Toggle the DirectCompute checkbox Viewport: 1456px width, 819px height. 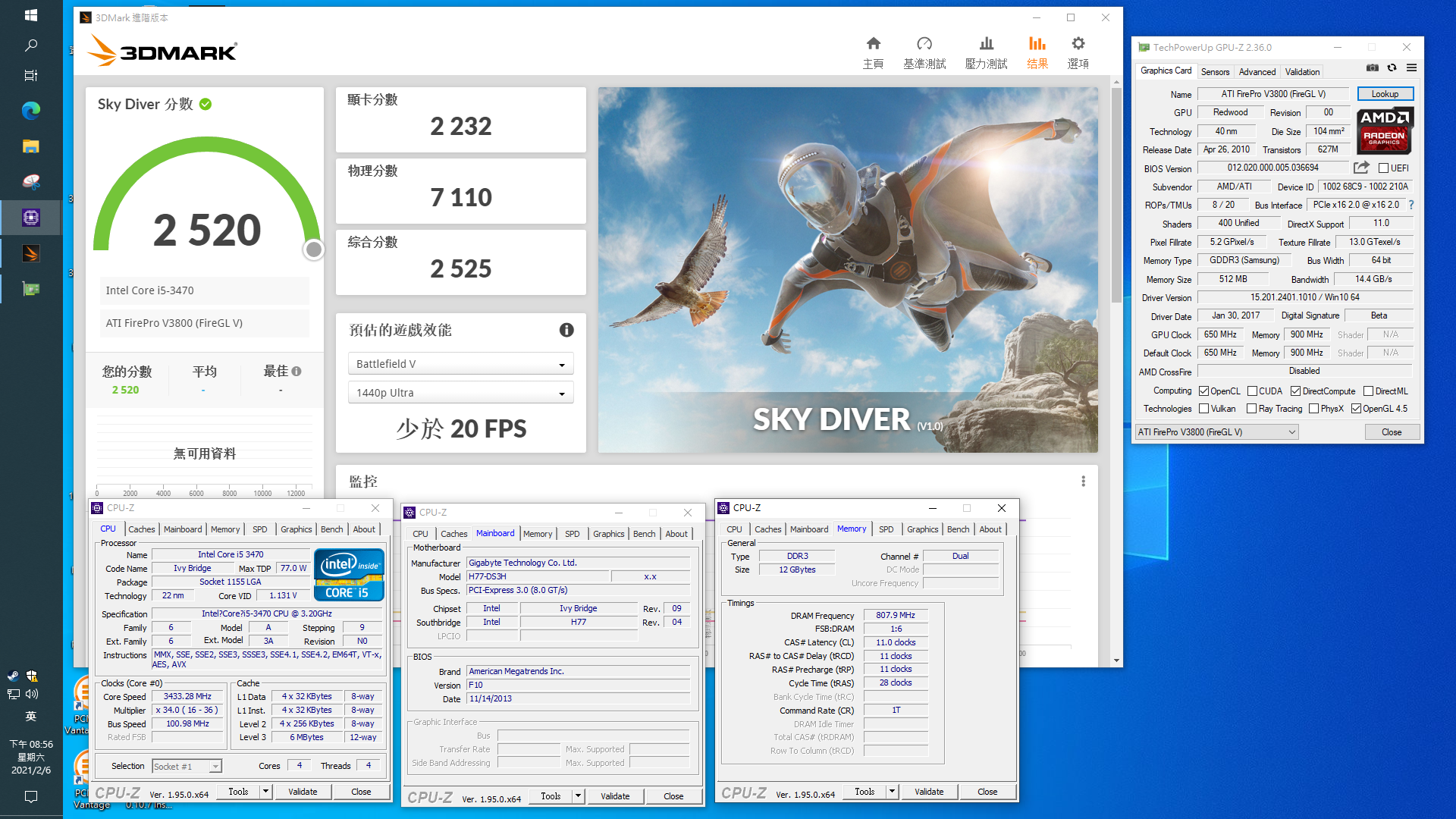pyautogui.click(x=1295, y=391)
